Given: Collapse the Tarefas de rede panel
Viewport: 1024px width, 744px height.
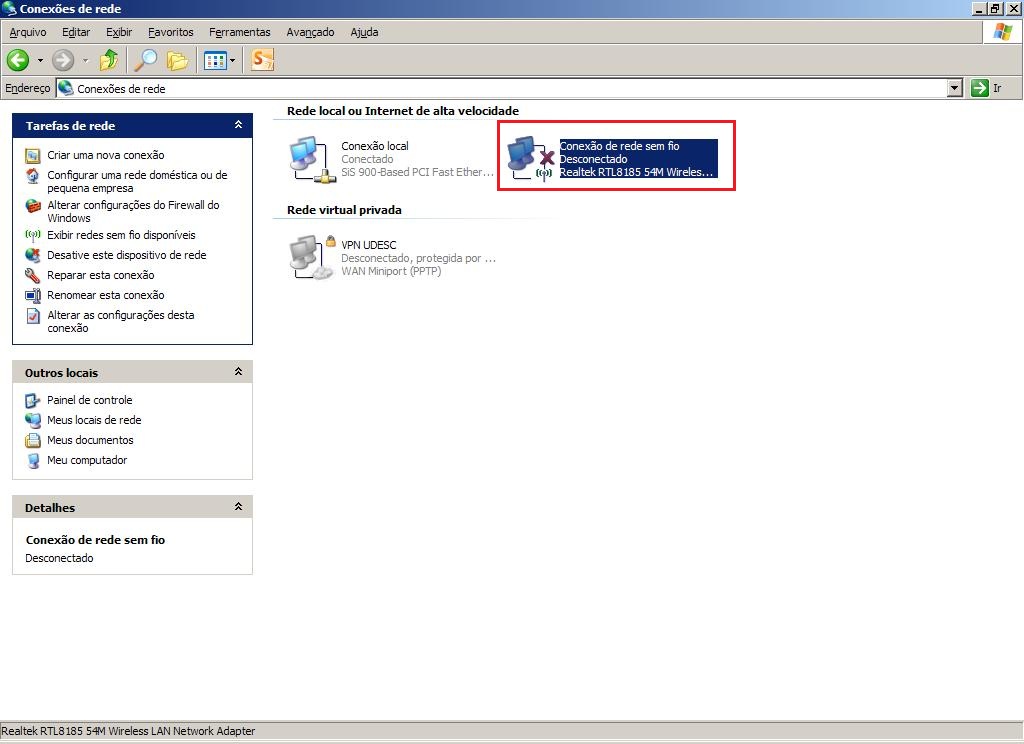Looking at the screenshot, I should [238, 125].
